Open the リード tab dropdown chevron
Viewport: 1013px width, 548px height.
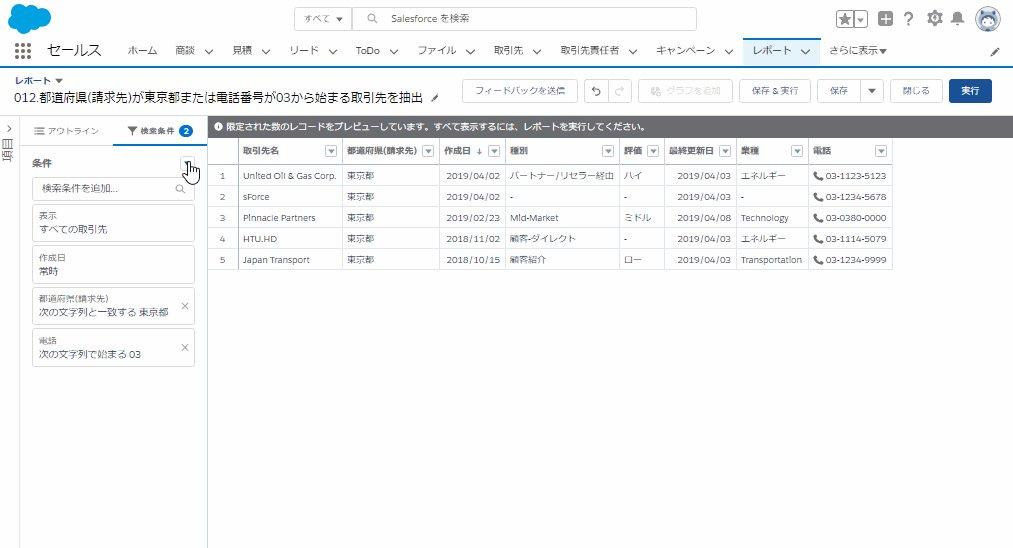point(333,51)
